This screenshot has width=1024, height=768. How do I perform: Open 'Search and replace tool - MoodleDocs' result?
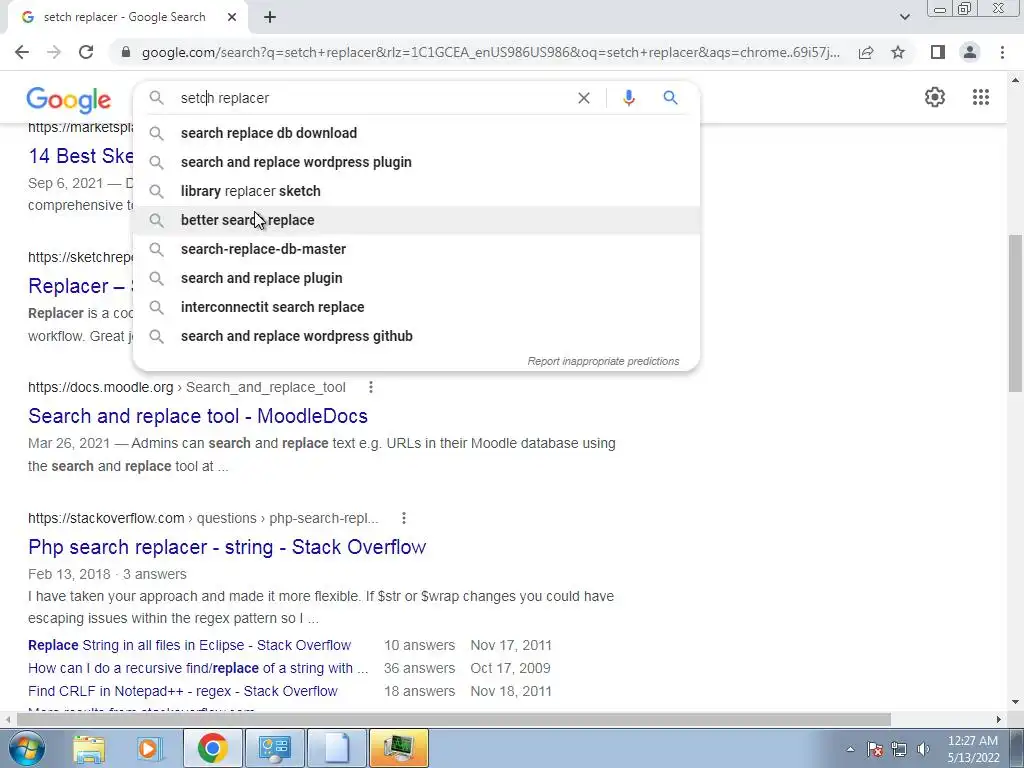tap(198, 416)
